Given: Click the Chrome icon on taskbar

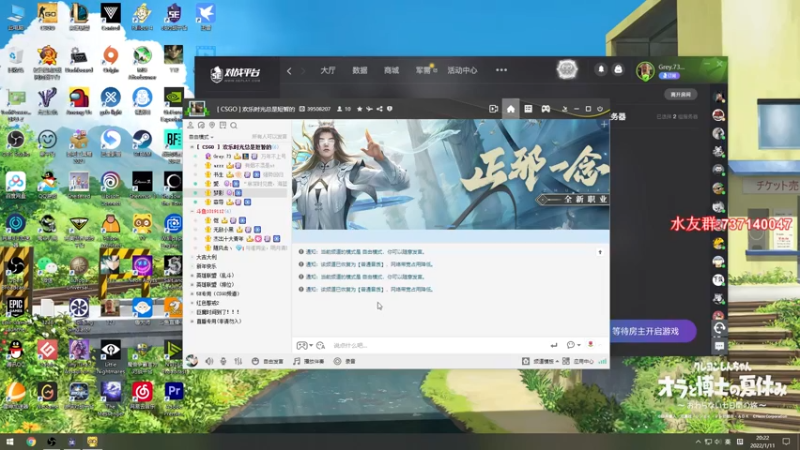Looking at the screenshot, I should coord(31,441).
